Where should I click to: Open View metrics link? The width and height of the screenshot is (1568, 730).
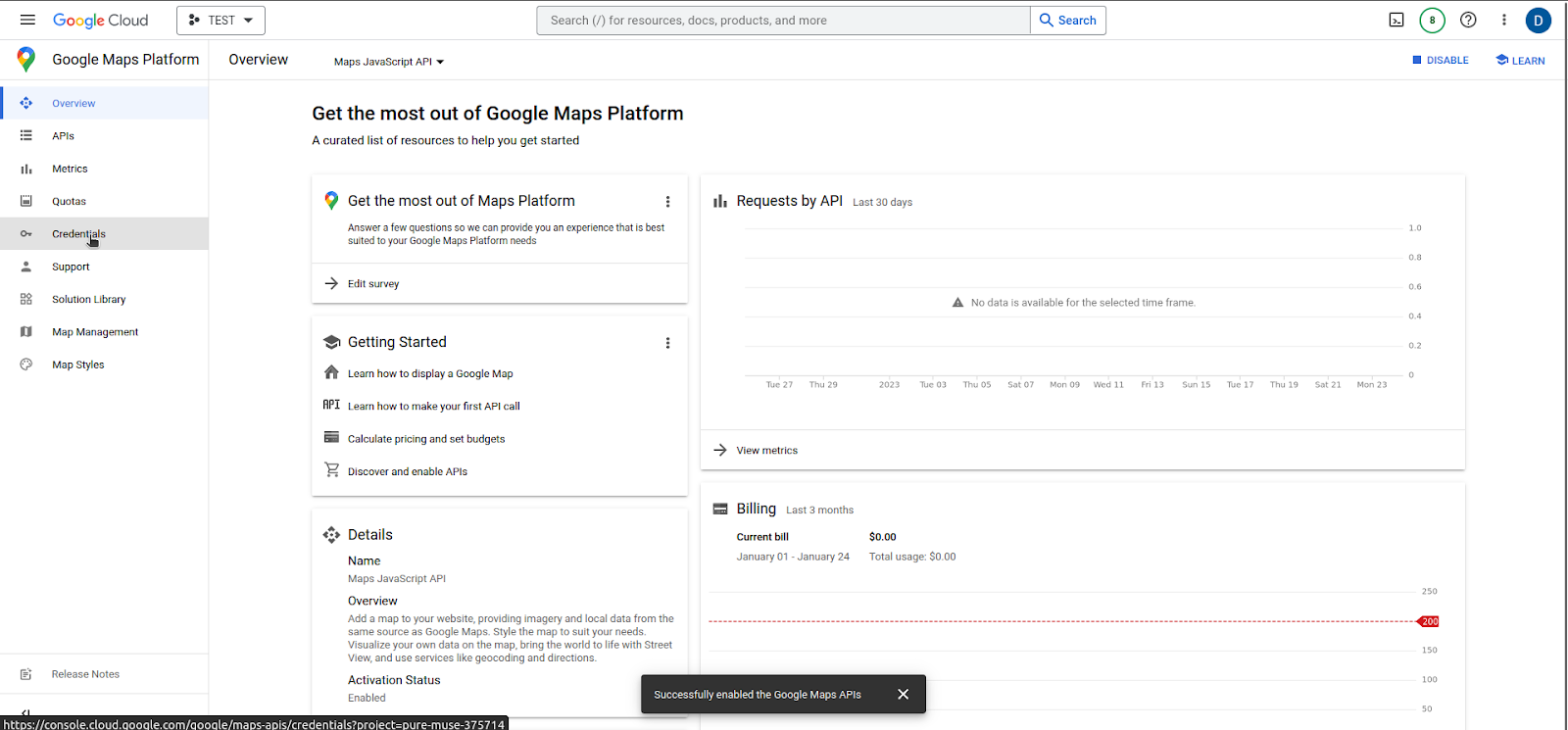pos(767,451)
